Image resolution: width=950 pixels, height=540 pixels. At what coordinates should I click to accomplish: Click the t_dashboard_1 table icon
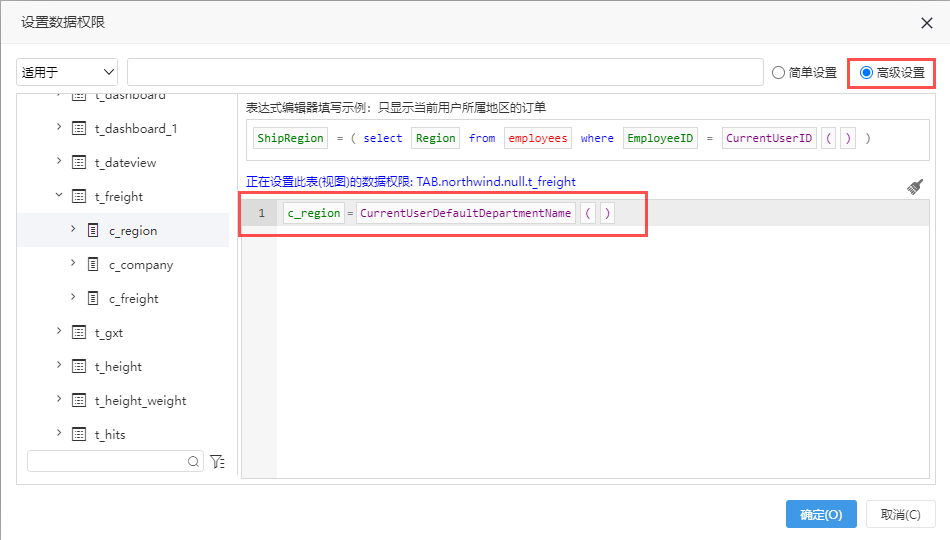pyautogui.click(x=79, y=128)
